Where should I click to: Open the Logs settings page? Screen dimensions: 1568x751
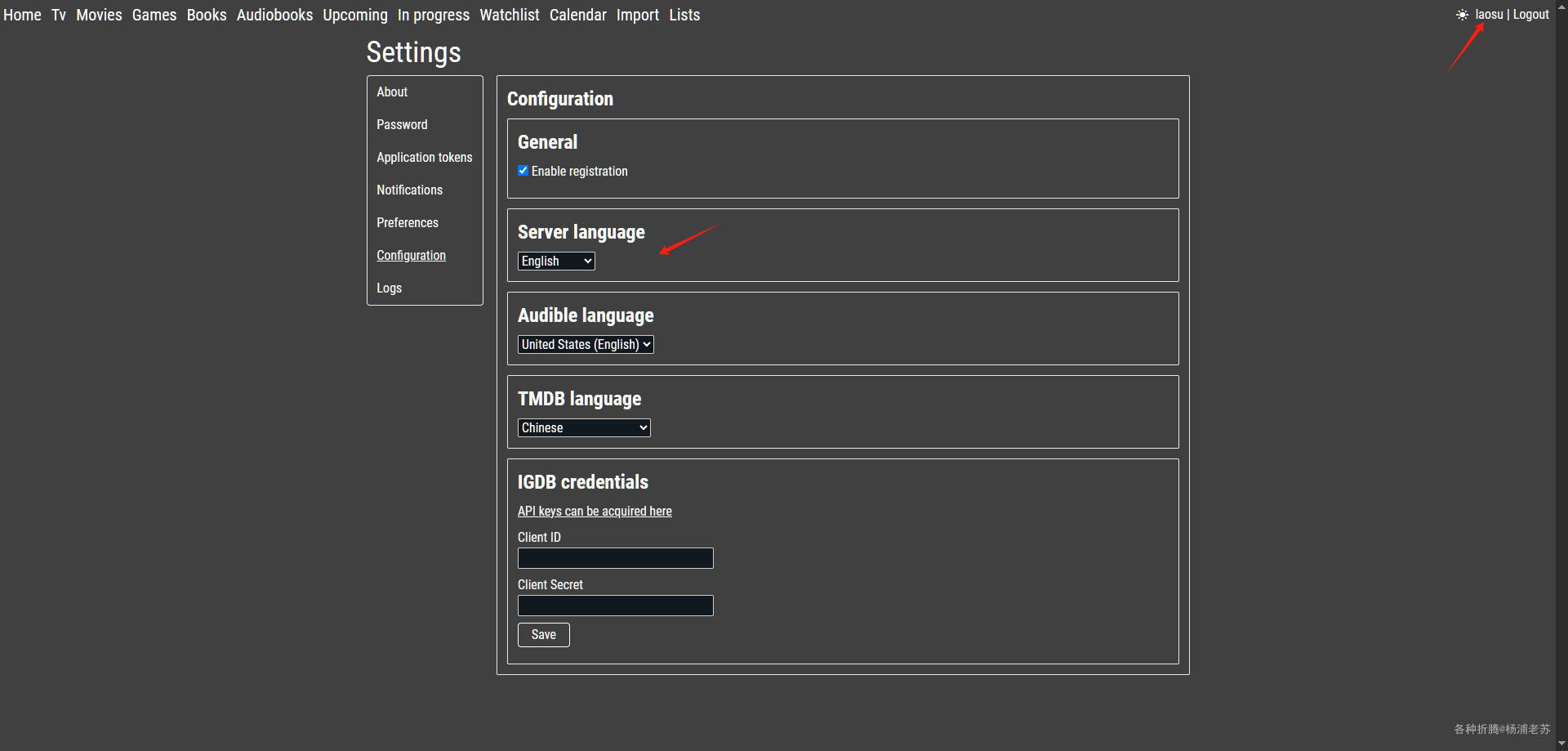point(389,288)
